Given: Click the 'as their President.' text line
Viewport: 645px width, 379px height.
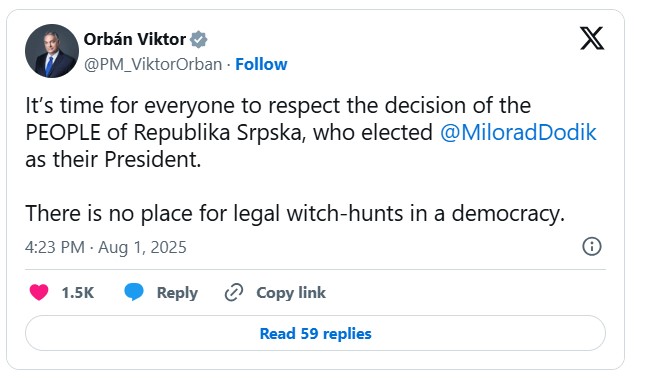Looking at the screenshot, I should [x=113, y=160].
